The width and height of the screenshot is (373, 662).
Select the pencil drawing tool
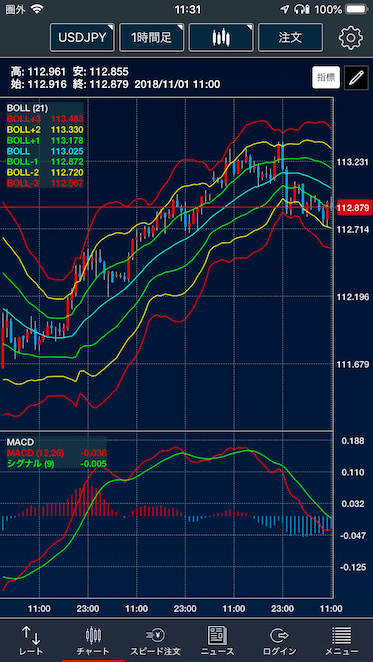pos(356,77)
